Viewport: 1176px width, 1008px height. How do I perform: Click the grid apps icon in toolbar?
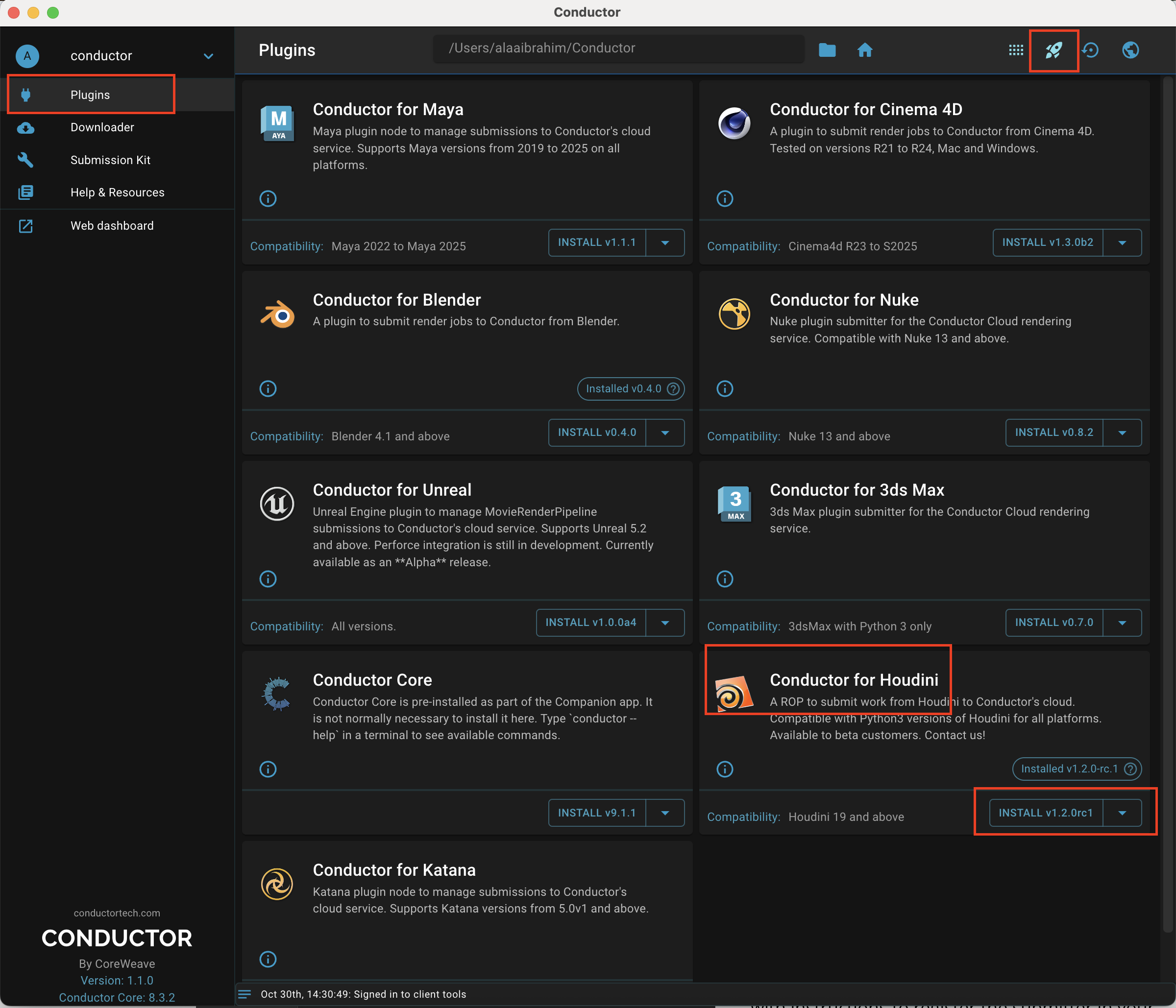[1016, 50]
